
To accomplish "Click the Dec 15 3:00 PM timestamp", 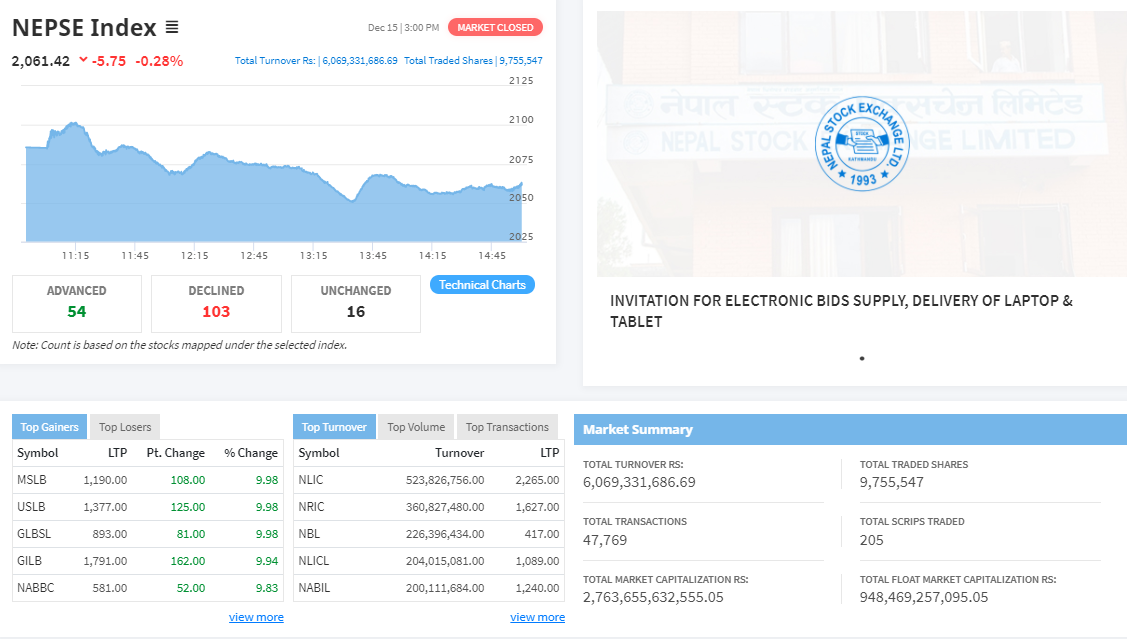I will pyautogui.click(x=403, y=27).
